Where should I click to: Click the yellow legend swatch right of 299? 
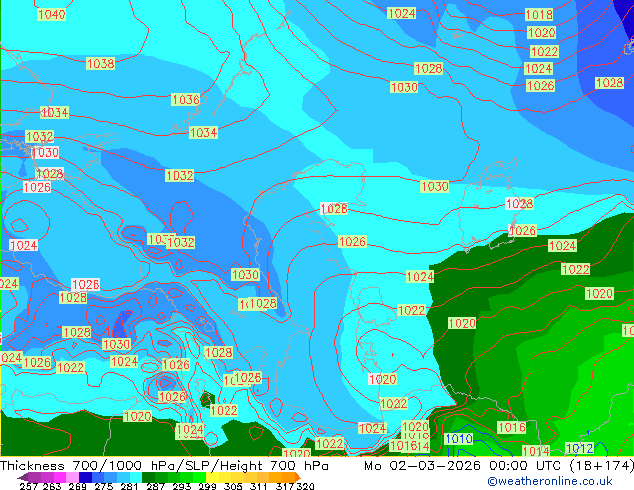click(212, 477)
